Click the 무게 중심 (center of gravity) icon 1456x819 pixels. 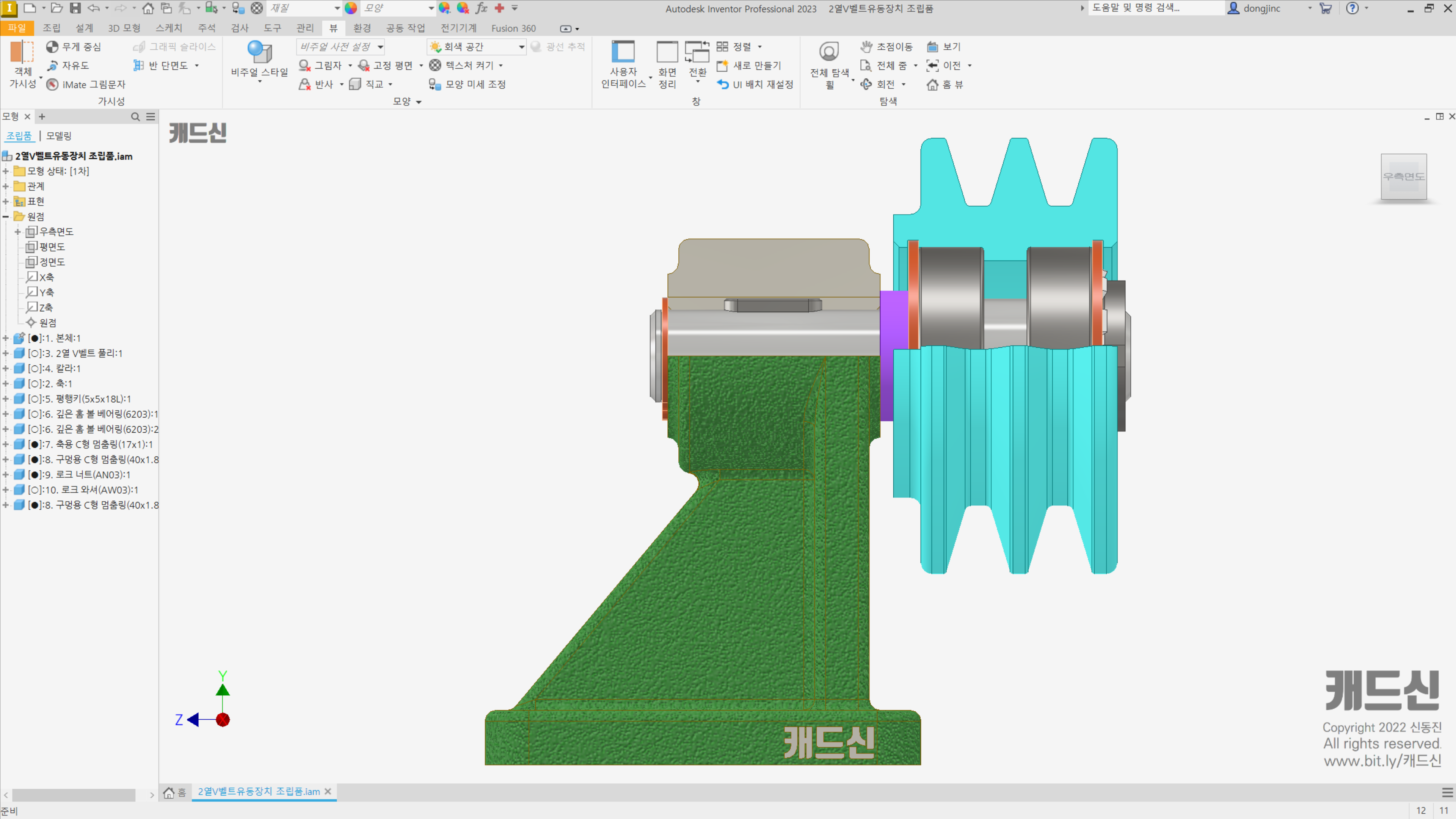[52, 47]
